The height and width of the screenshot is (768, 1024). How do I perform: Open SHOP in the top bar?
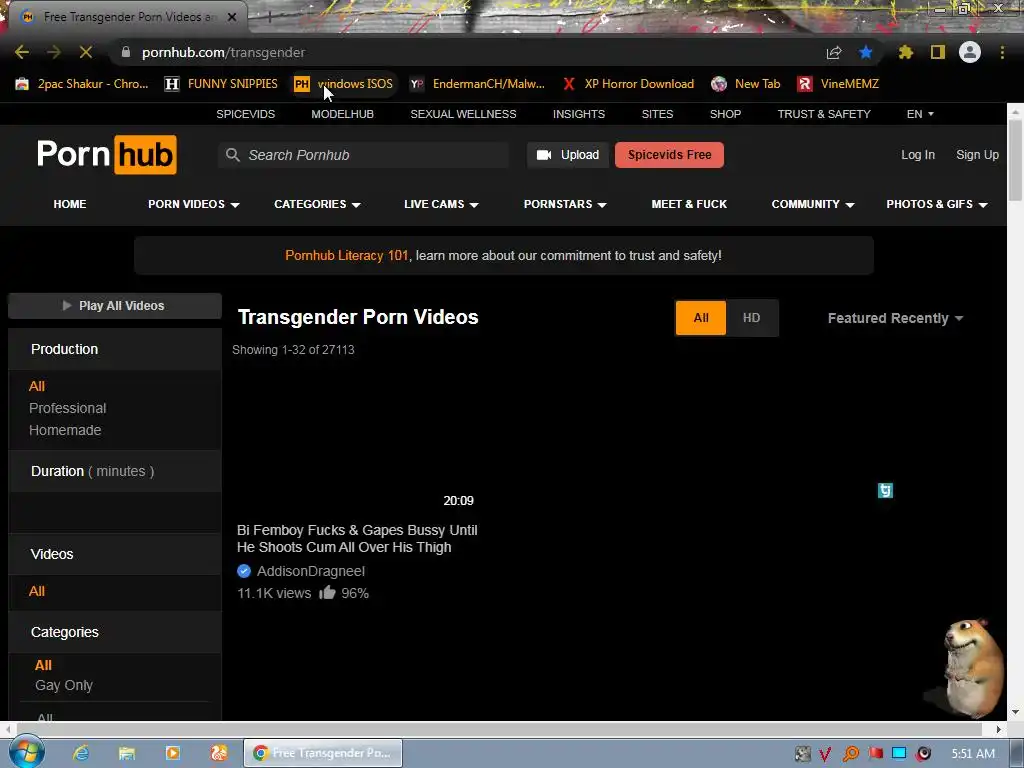click(726, 114)
